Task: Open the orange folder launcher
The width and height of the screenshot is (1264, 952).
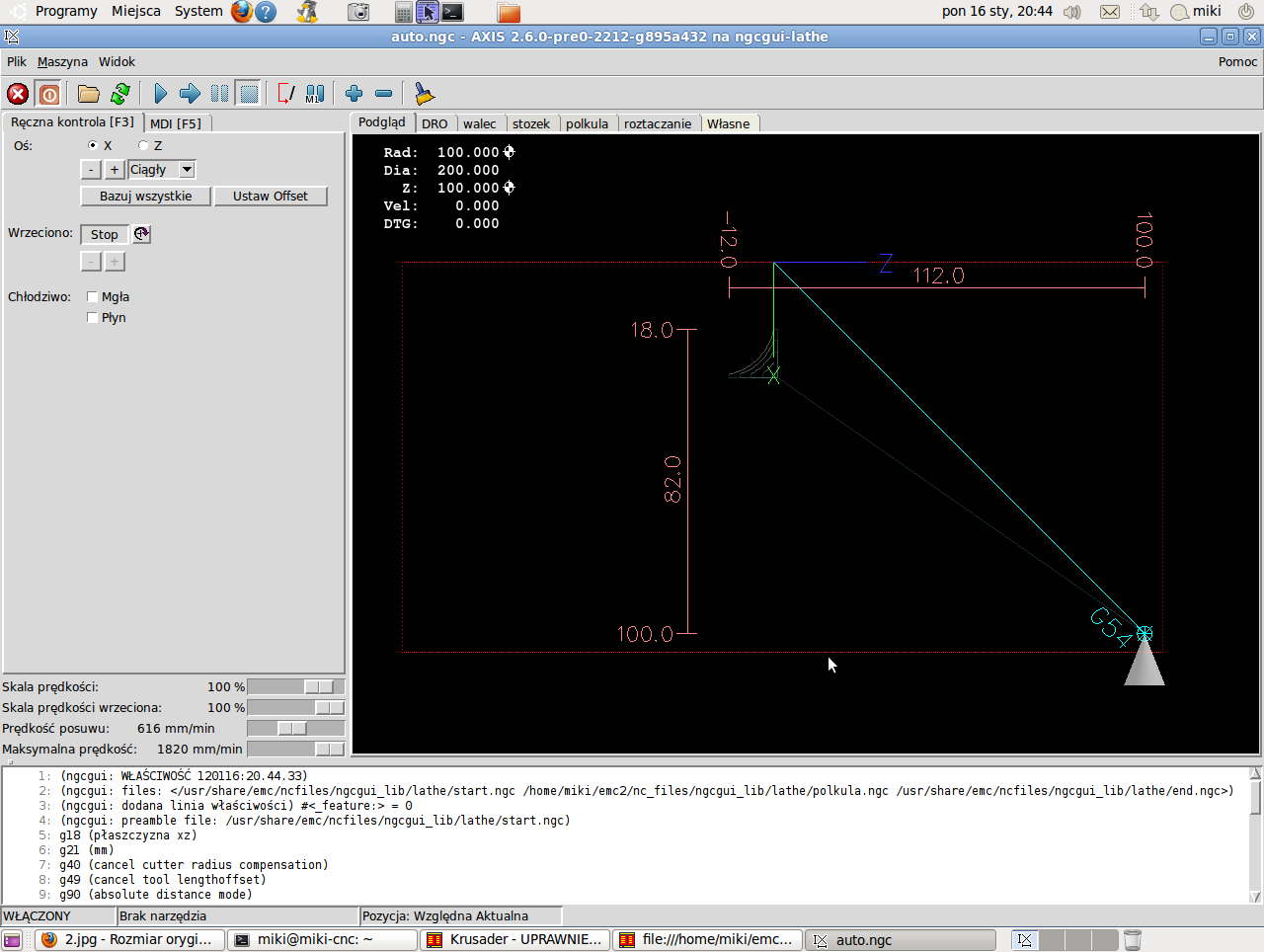Action: coord(509,13)
